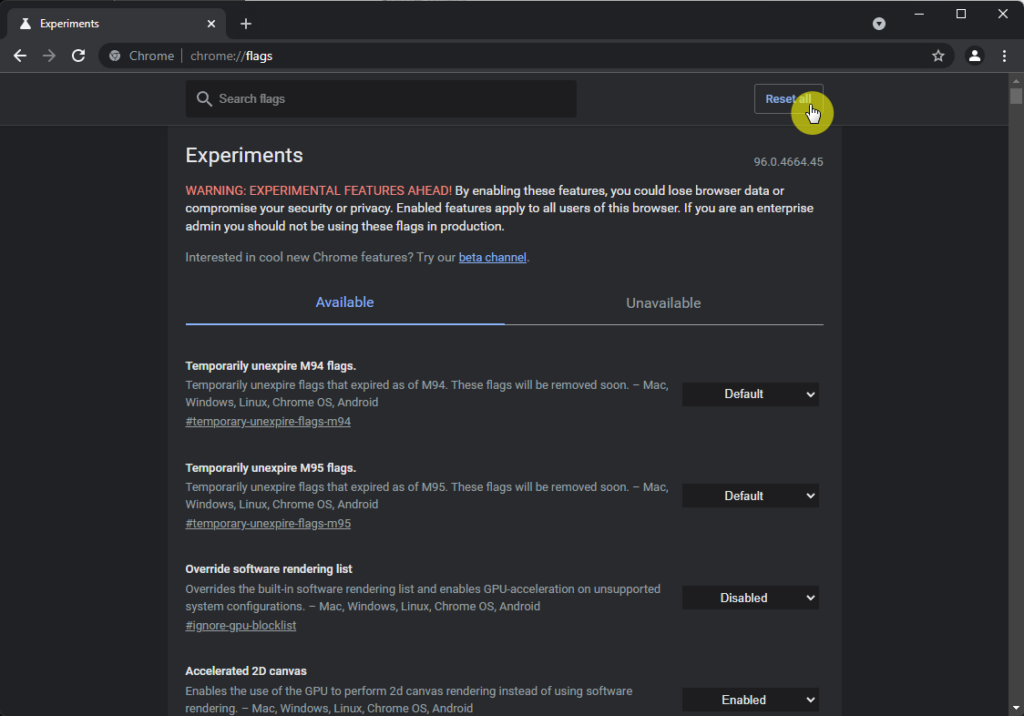Click version number 96.0.4664.45

788,162
